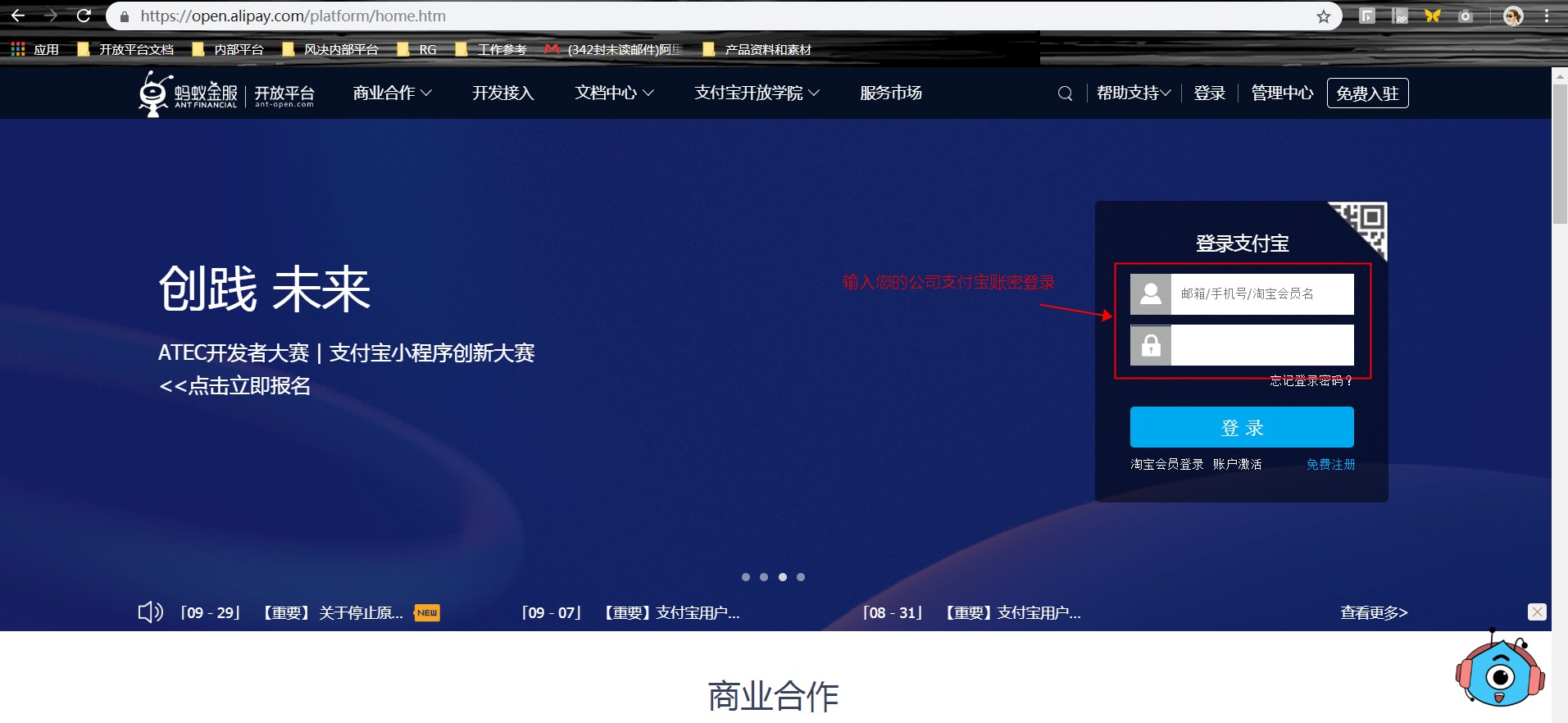Click the speaker announcement icon
This screenshot has width=1568, height=723.
tap(150, 612)
